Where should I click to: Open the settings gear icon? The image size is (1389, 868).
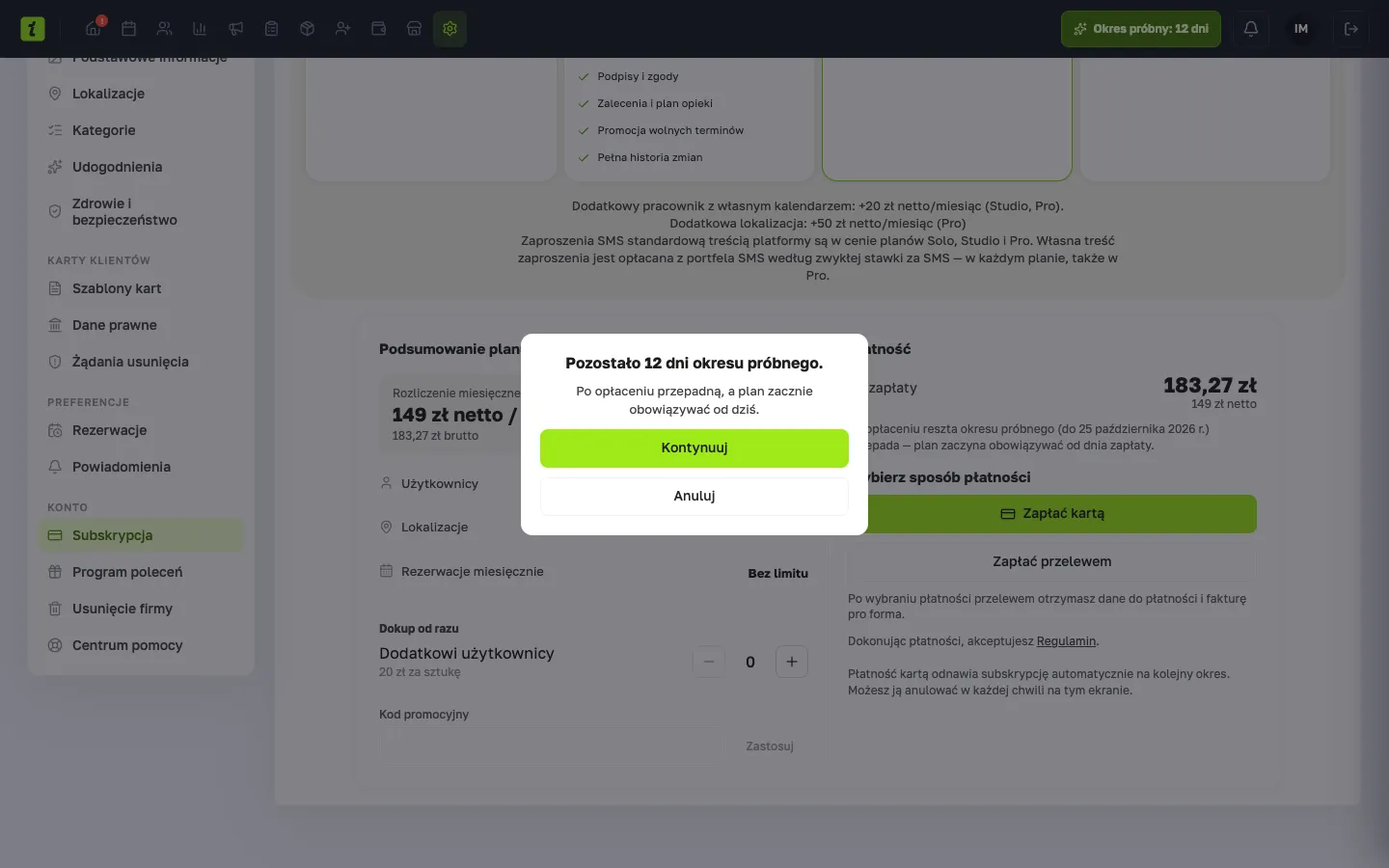click(x=450, y=29)
